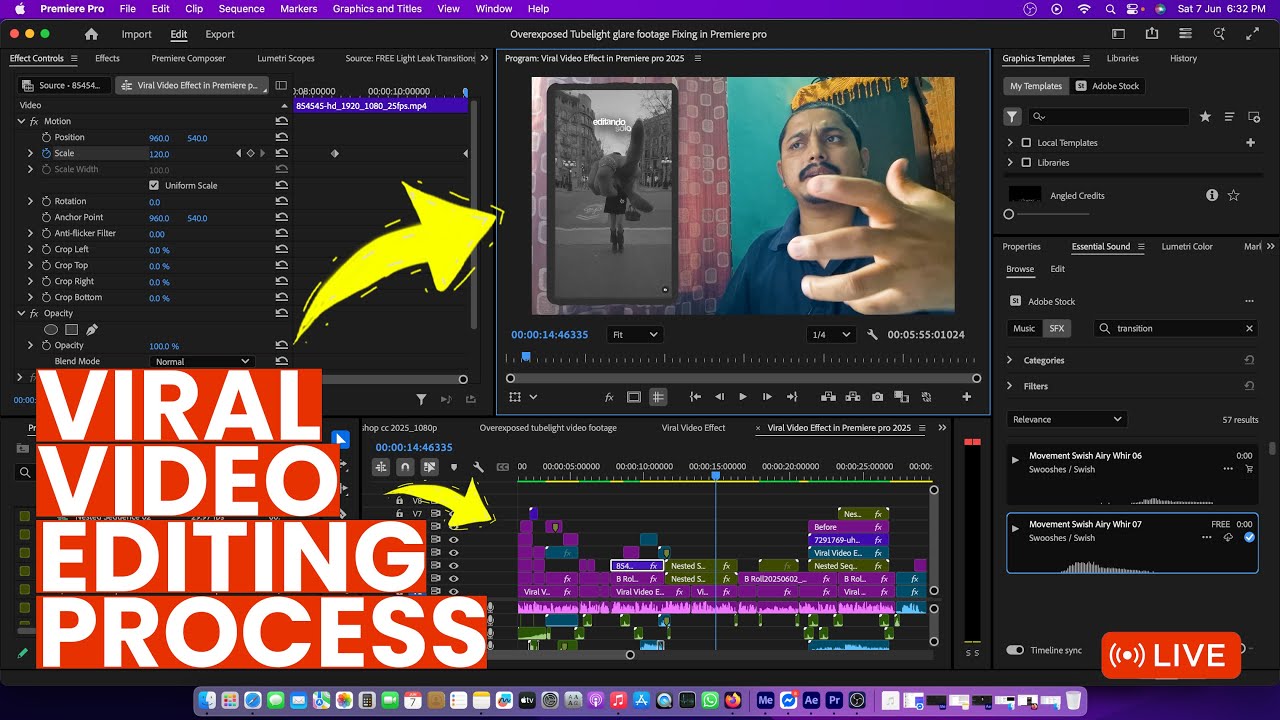This screenshot has height=720, width=1280.
Task: Open the Viral Video Effect sequence tab
Action: point(693,428)
